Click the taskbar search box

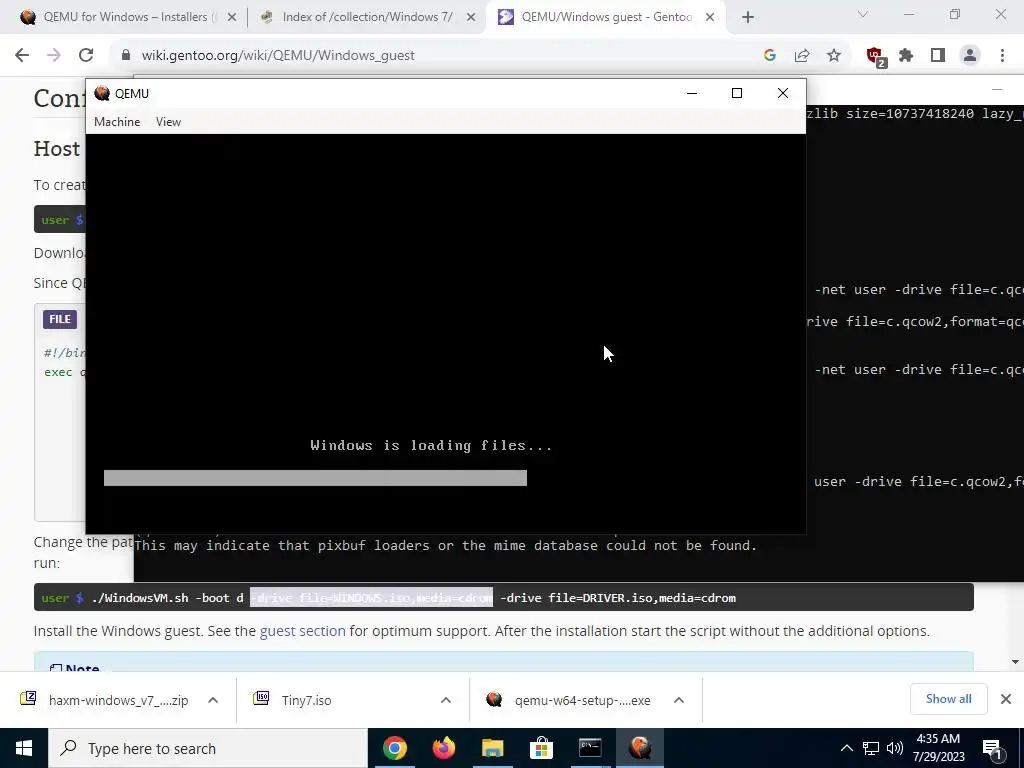coord(208,748)
